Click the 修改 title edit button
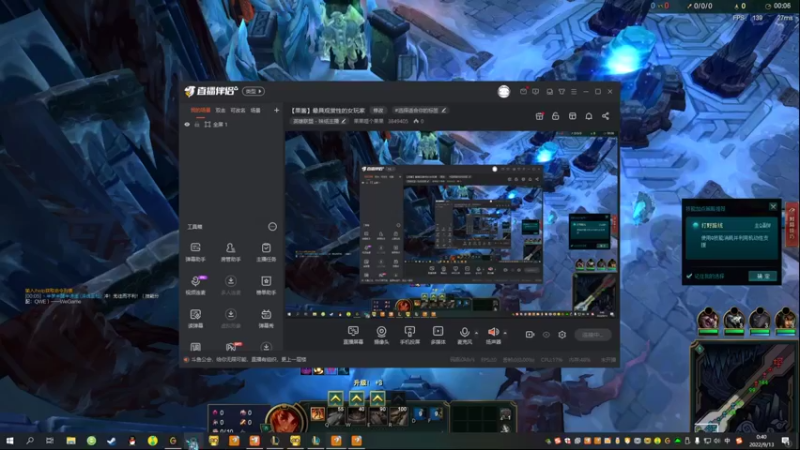 [x=378, y=110]
